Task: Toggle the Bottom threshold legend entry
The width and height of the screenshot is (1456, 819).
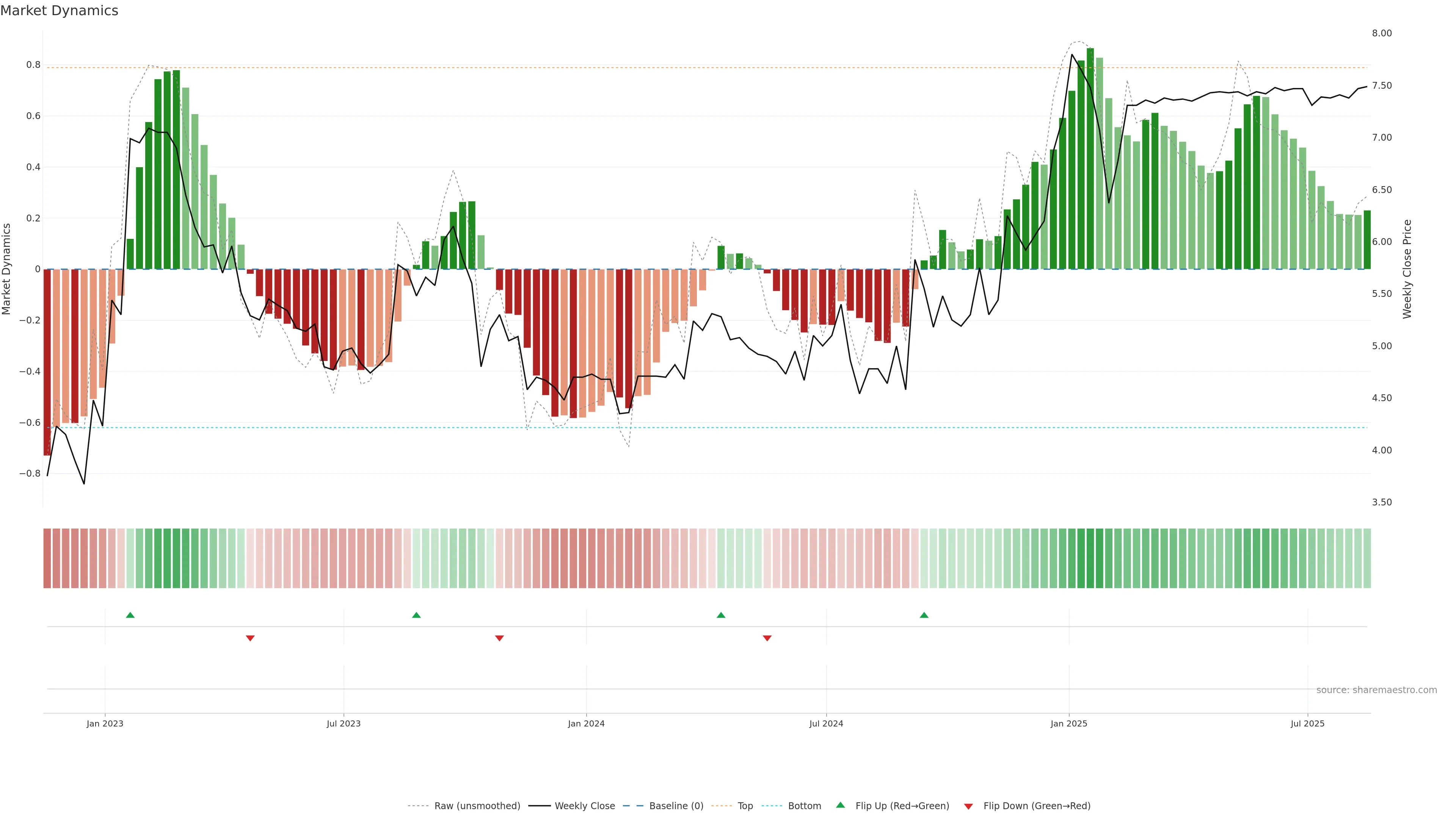Action: coord(804,806)
